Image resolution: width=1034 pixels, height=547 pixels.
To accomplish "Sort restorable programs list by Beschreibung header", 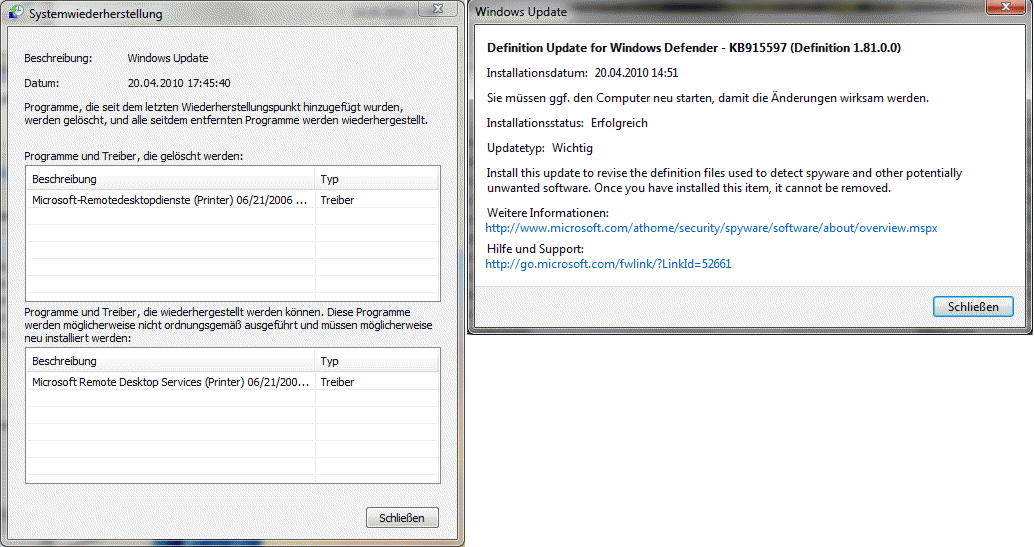I will click(170, 361).
